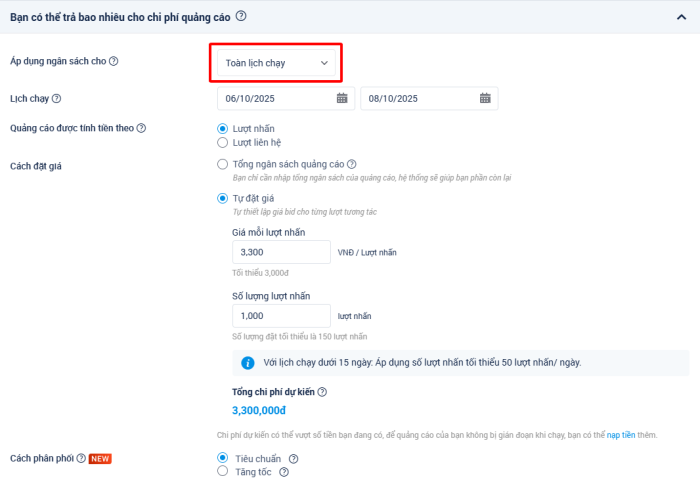Click help icon next to Tăng tốc

(284, 472)
